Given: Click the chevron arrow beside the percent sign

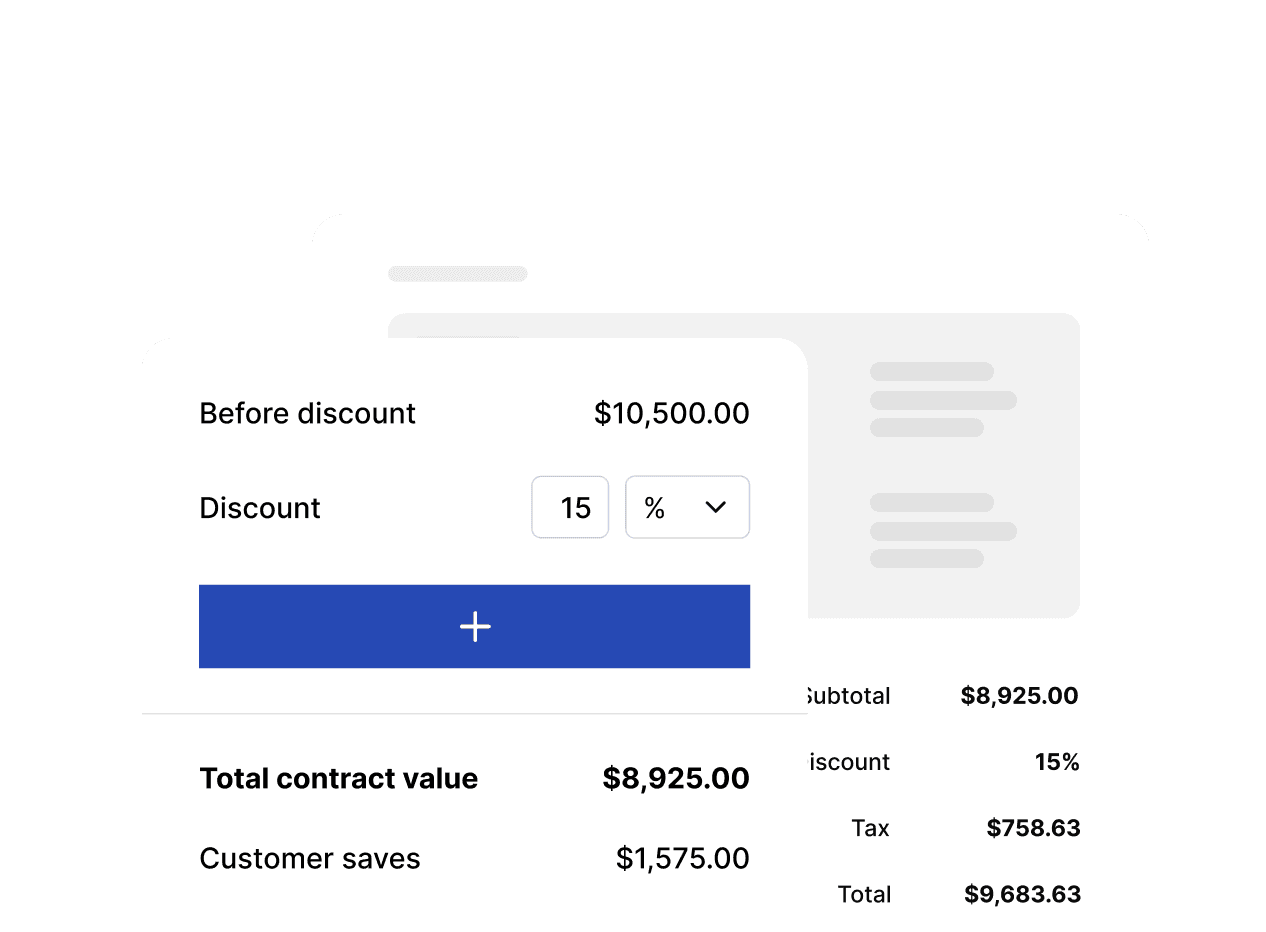Looking at the screenshot, I should coord(716,508).
